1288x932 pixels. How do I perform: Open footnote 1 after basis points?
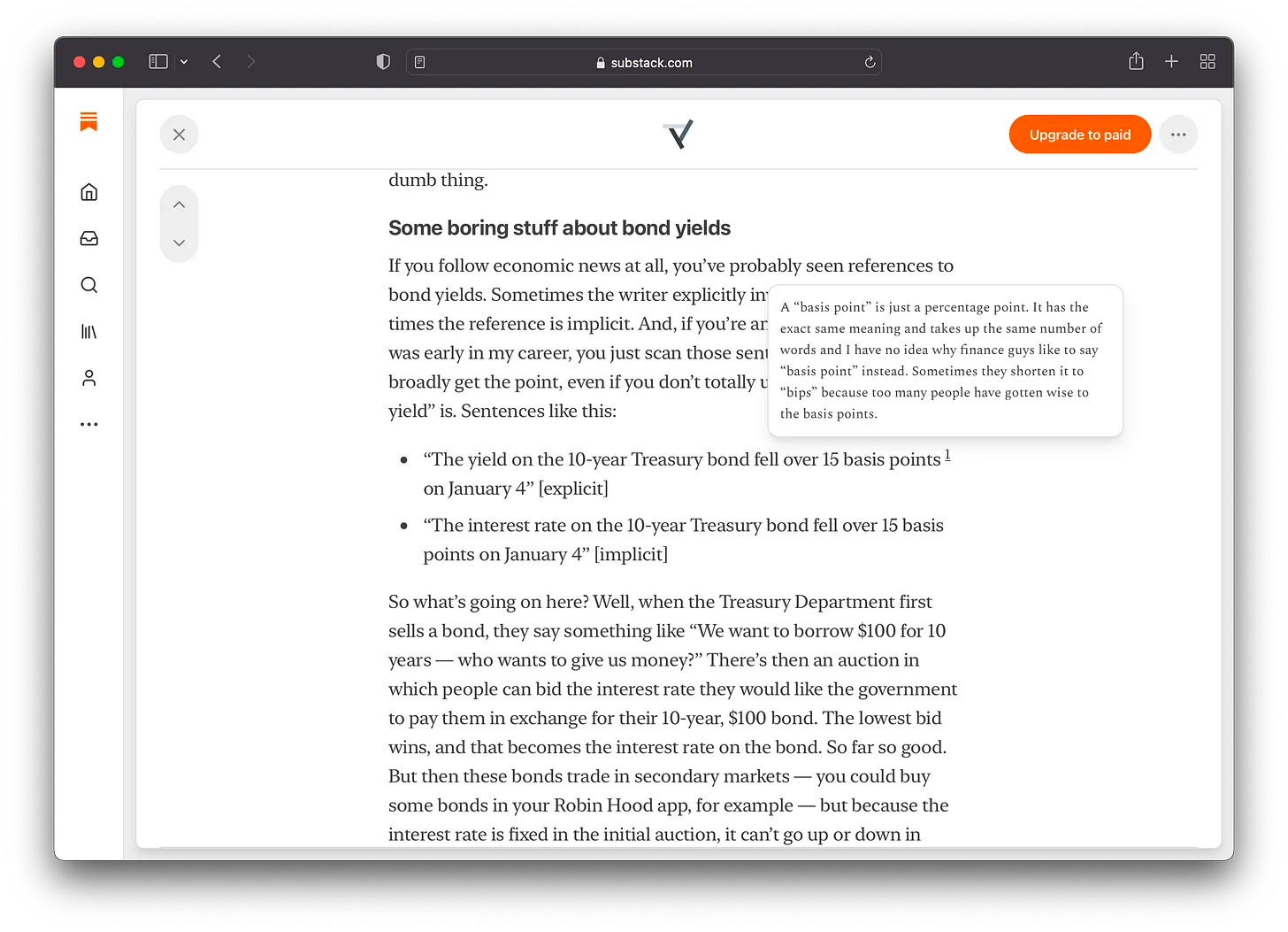coord(947,454)
